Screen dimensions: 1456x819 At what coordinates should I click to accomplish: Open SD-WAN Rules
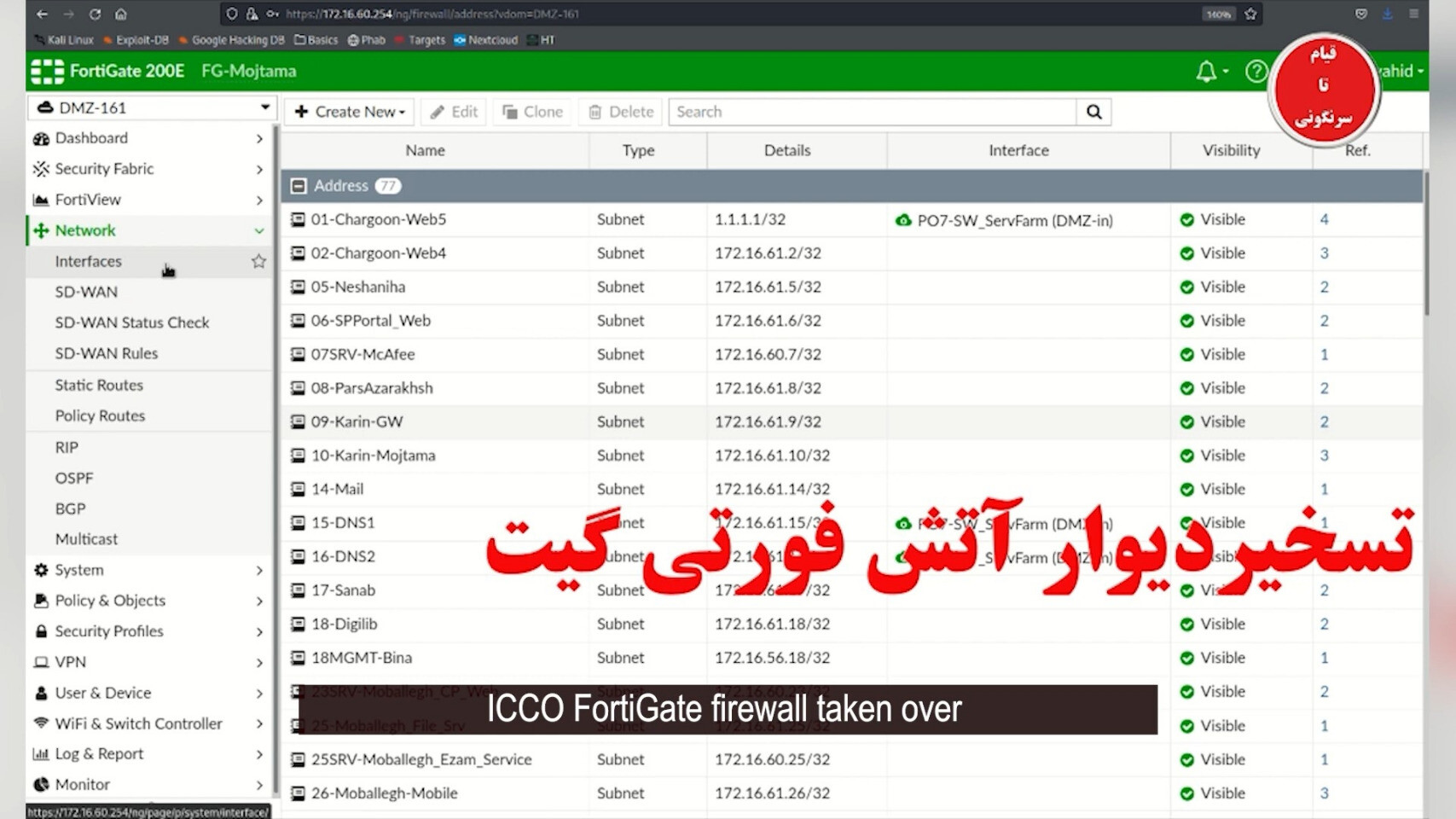tap(107, 353)
